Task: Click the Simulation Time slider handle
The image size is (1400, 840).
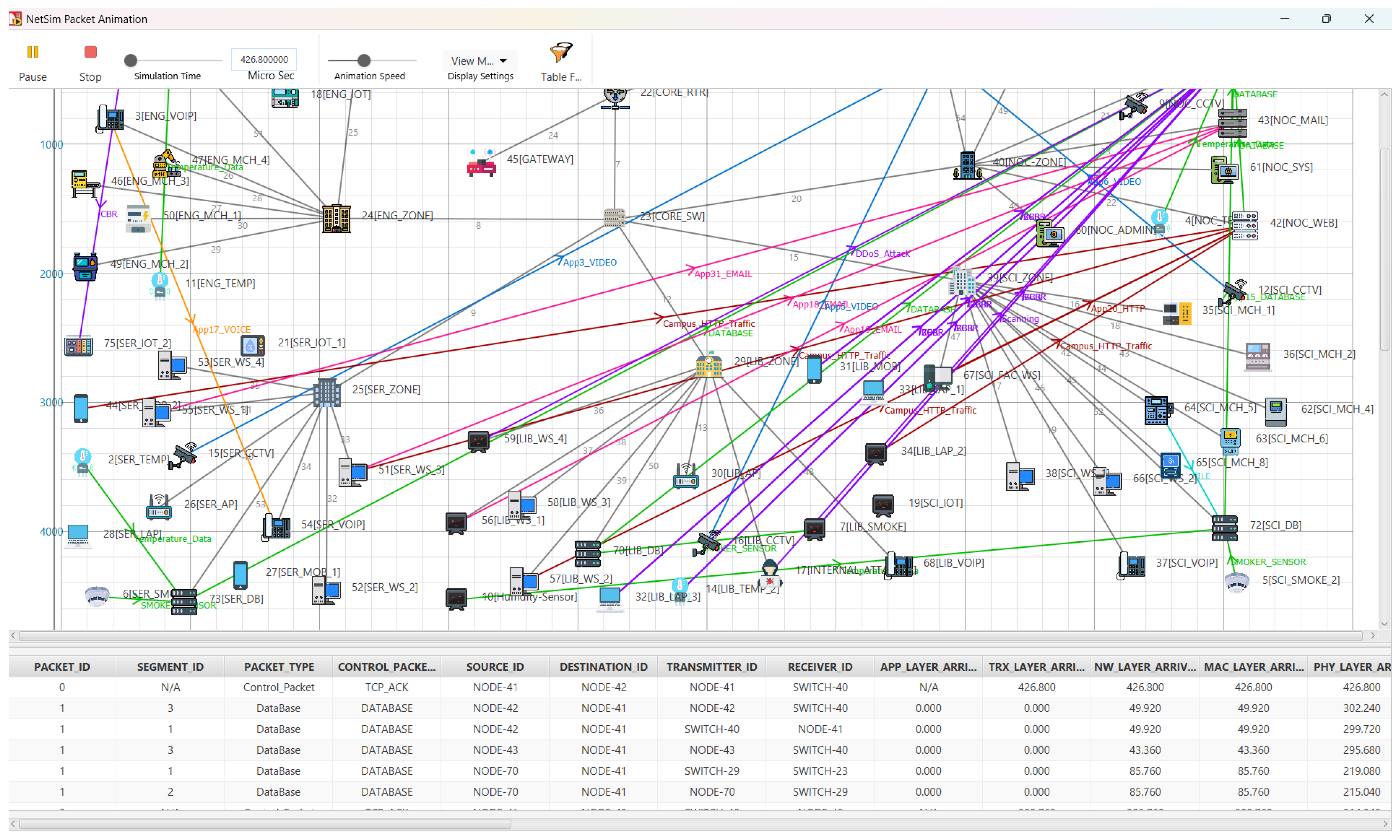Action: coord(131,60)
